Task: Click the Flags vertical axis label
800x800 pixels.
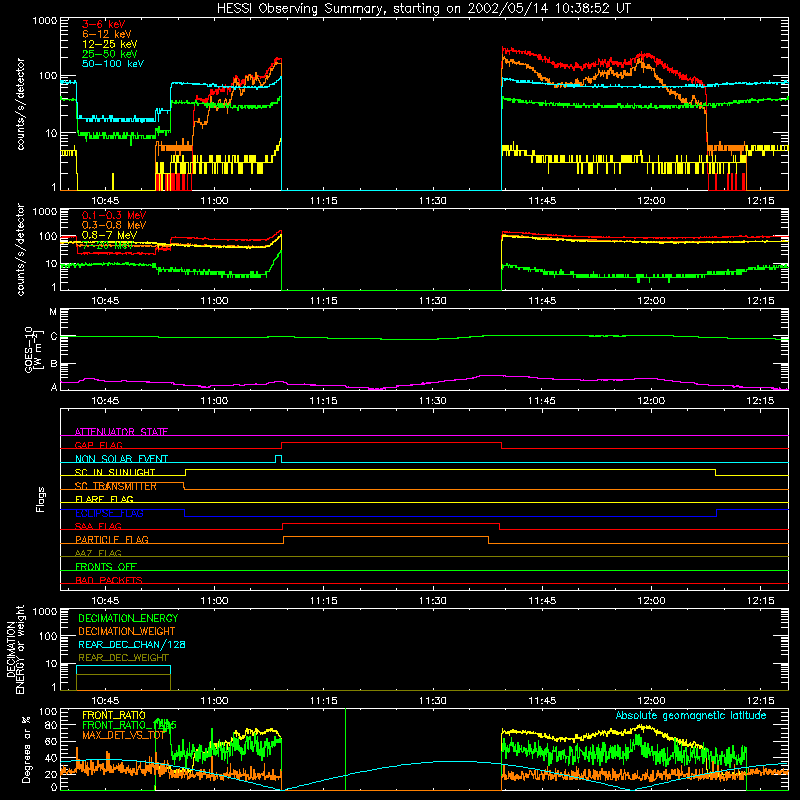Action: (x=40, y=499)
